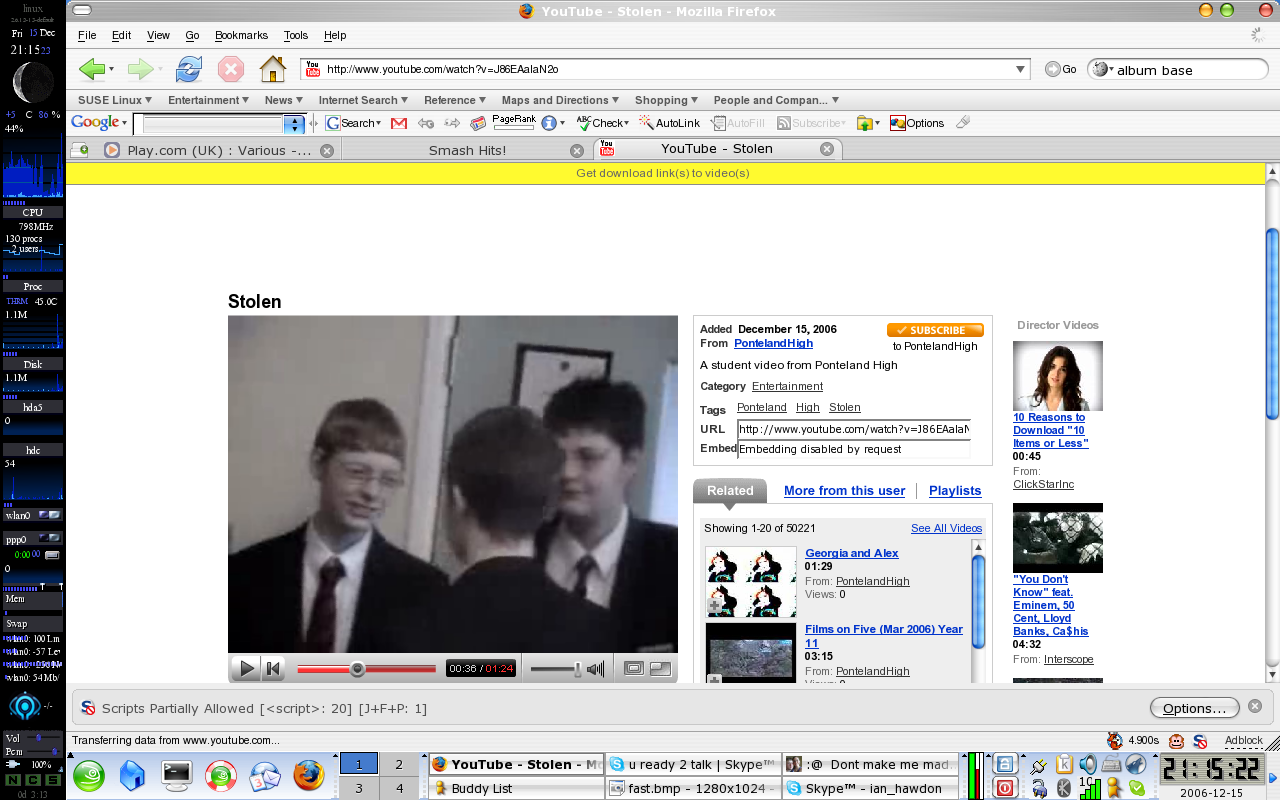Stop loading with the red X button

tap(231, 69)
